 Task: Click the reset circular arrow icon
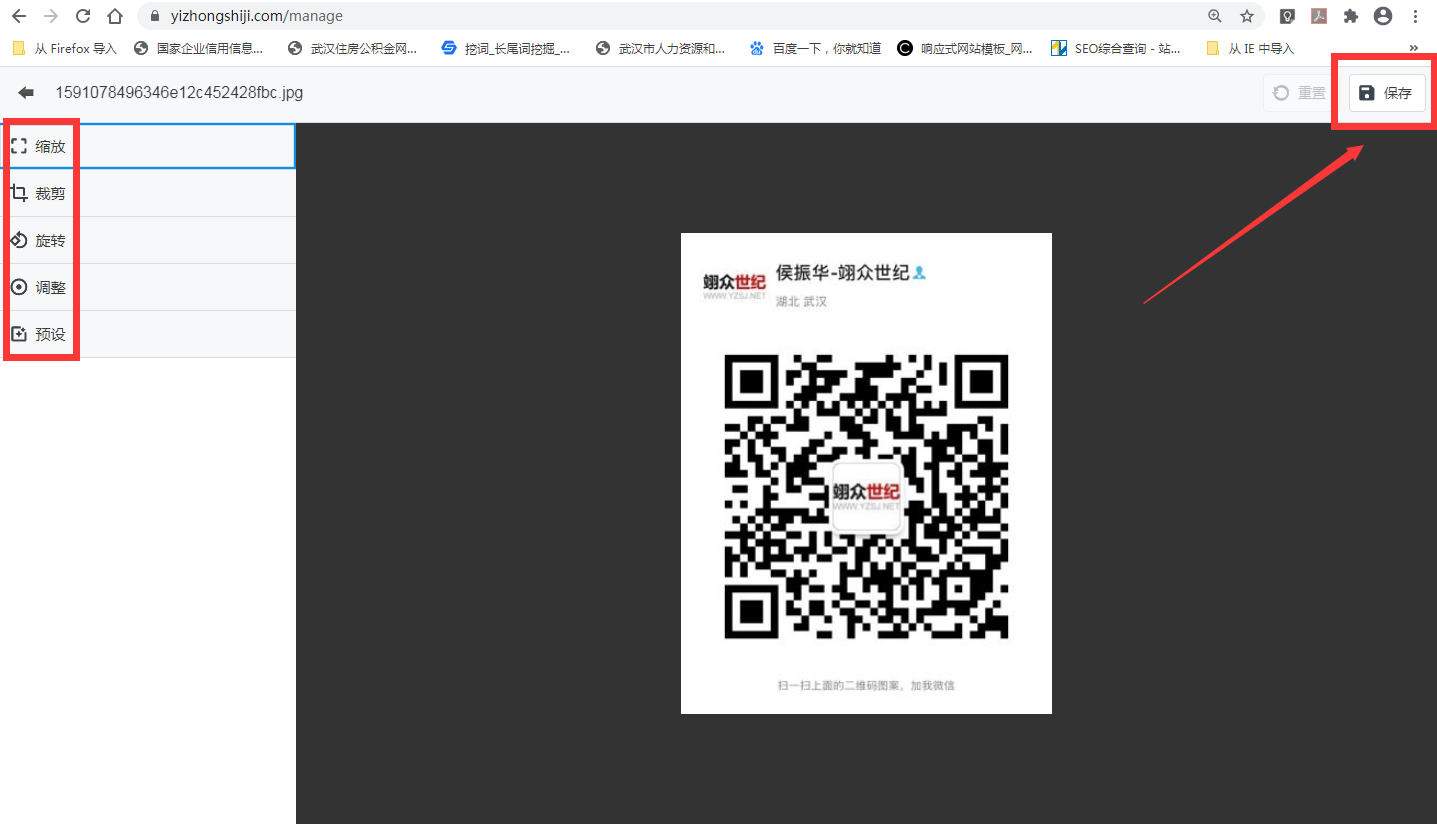click(x=1281, y=93)
